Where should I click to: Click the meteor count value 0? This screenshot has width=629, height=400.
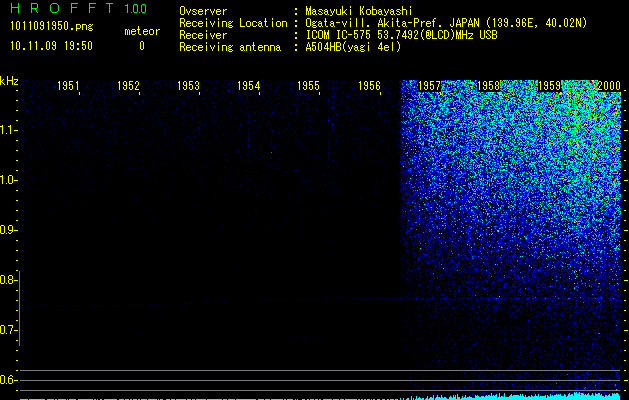tap(142, 46)
